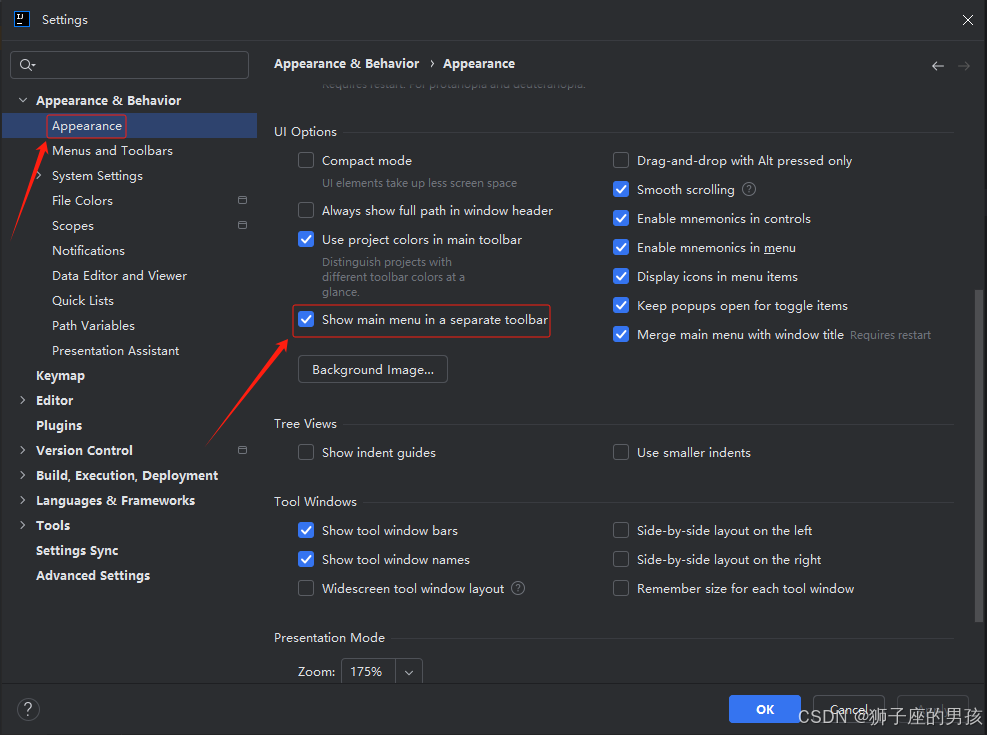Click the project-level icon beside Scopes
The image size is (987, 735).
242,225
